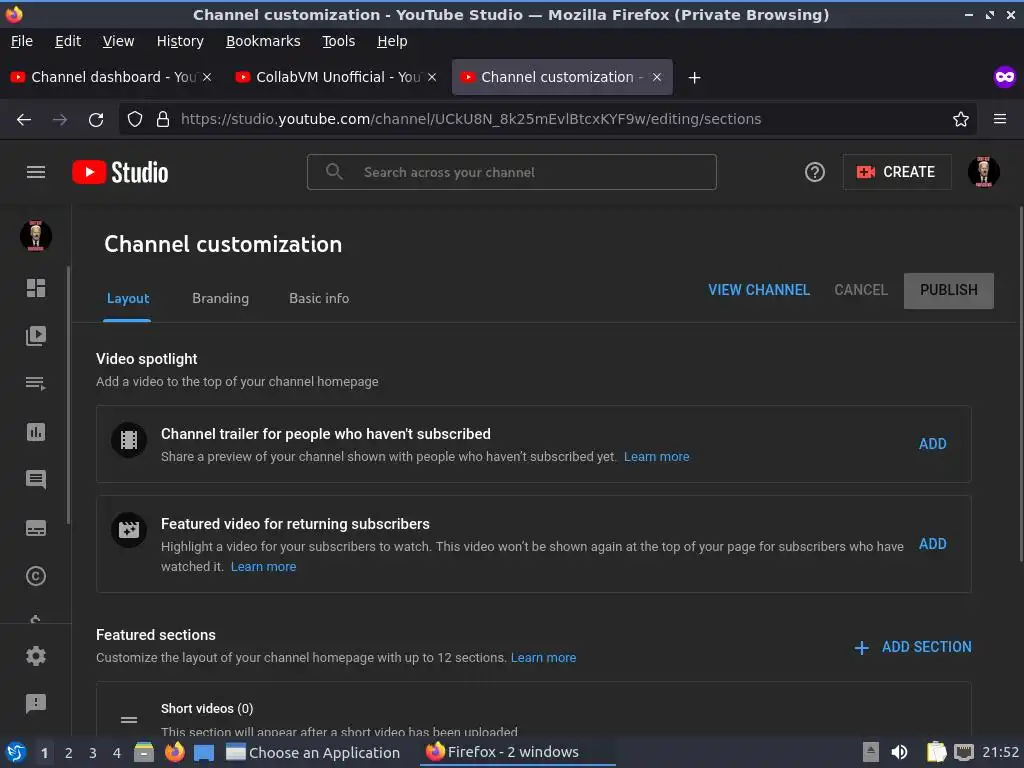This screenshot has height=768, width=1024.
Task: Add a featured video for returning subscribers
Action: (932, 544)
